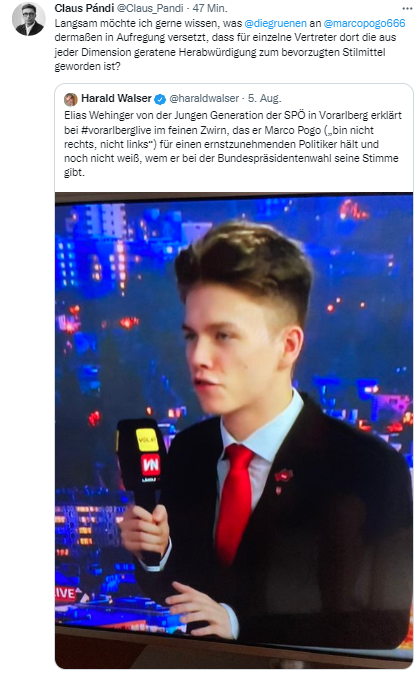The width and height of the screenshot is (416, 675).
Task: Open Claus Pándi's profile avatar
Action: point(28,19)
